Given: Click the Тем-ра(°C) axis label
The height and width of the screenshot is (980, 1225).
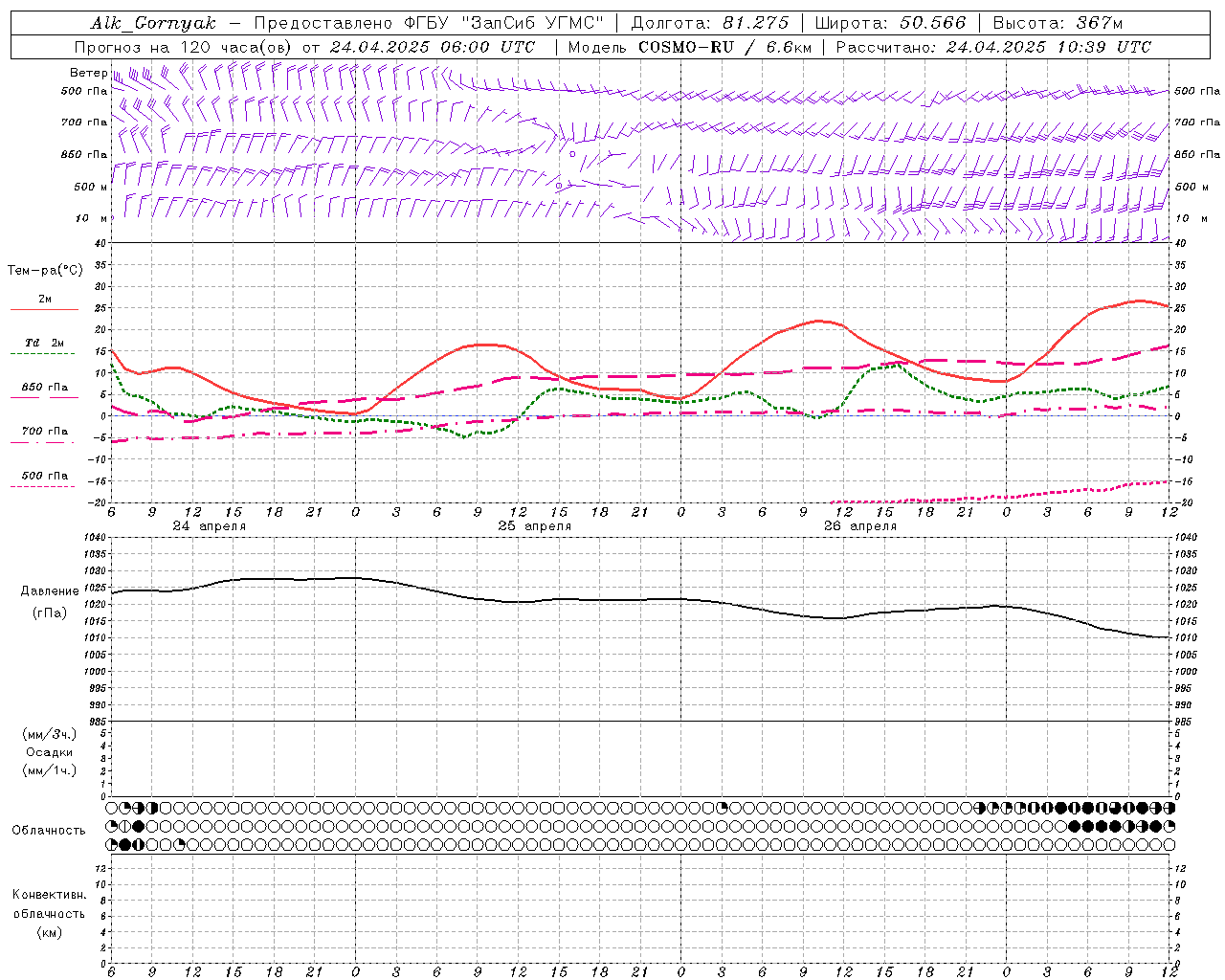Looking at the screenshot, I should tap(45, 271).
